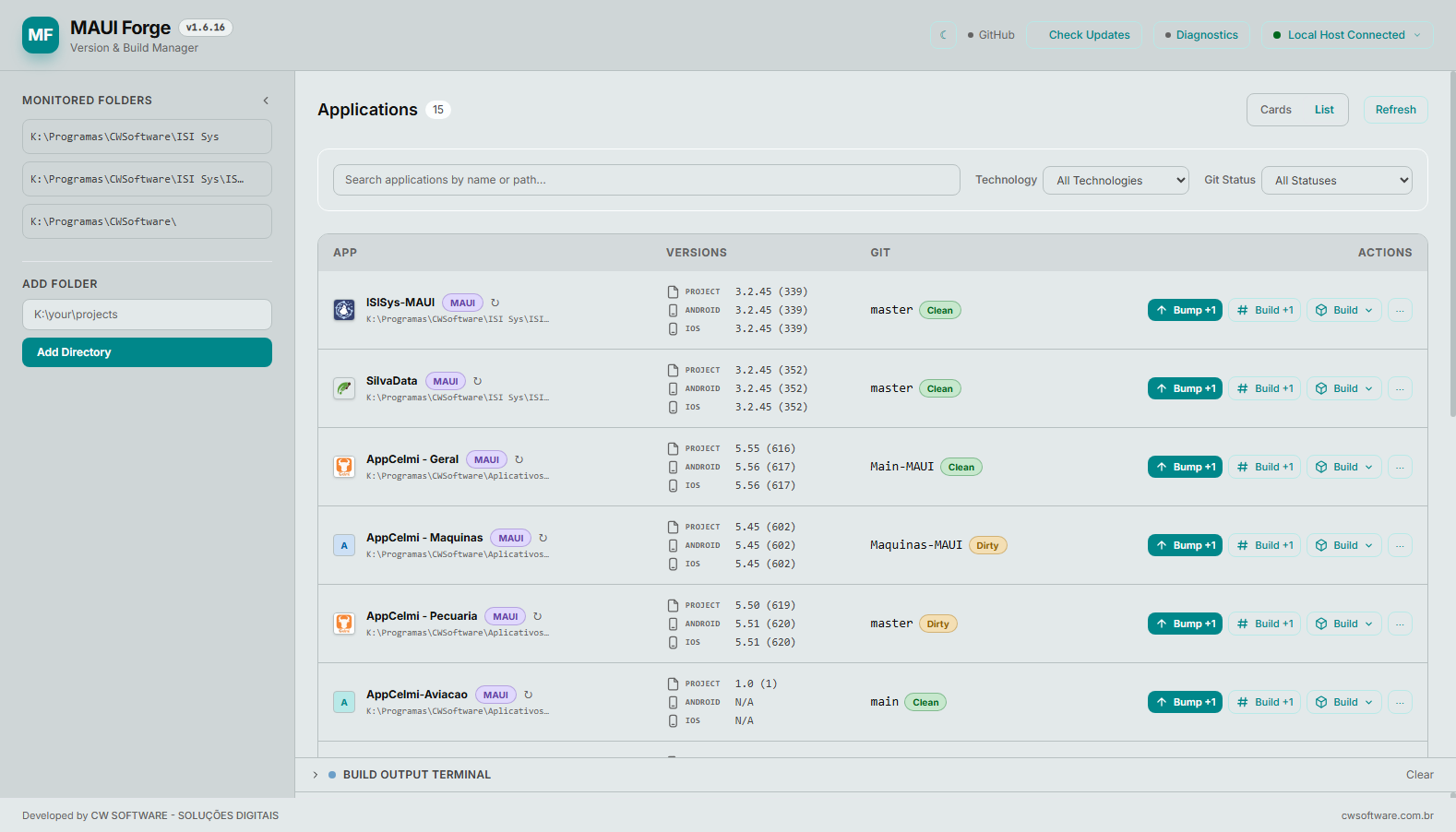Open Build dropdown for SilvaData
The image size is (1456, 832).
click(x=1344, y=388)
